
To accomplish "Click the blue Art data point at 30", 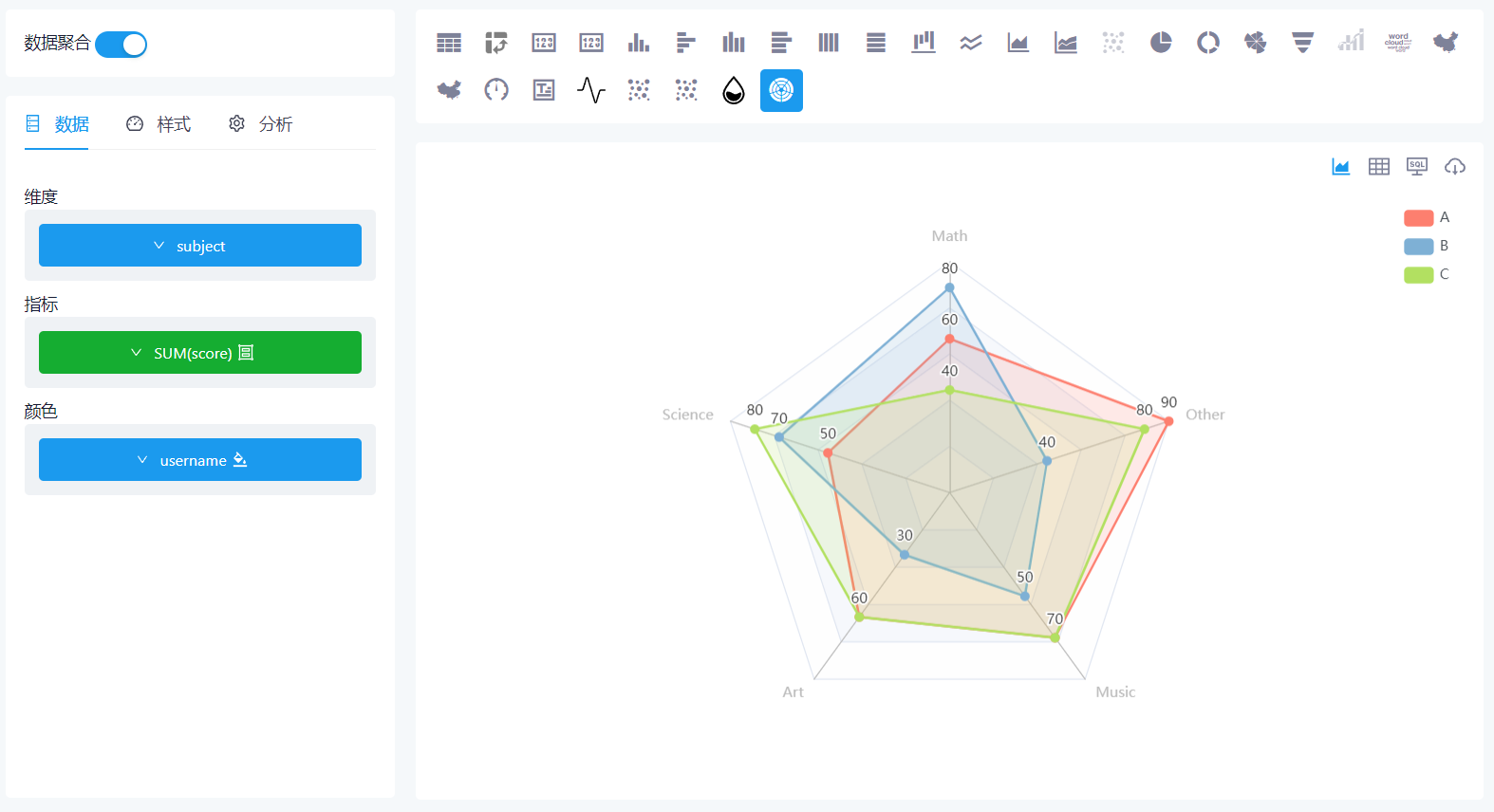I will click(905, 555).
